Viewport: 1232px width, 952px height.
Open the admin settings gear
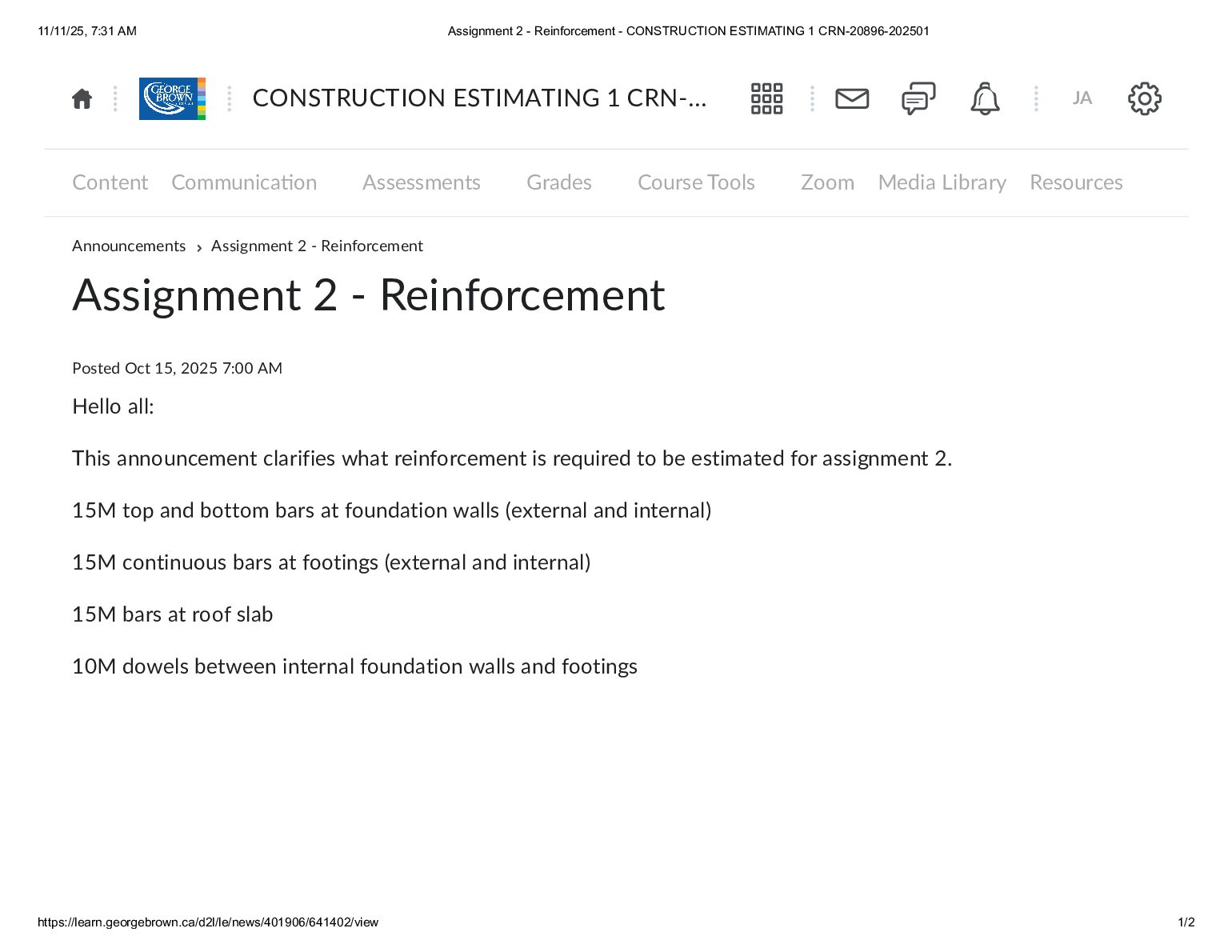1144,98
